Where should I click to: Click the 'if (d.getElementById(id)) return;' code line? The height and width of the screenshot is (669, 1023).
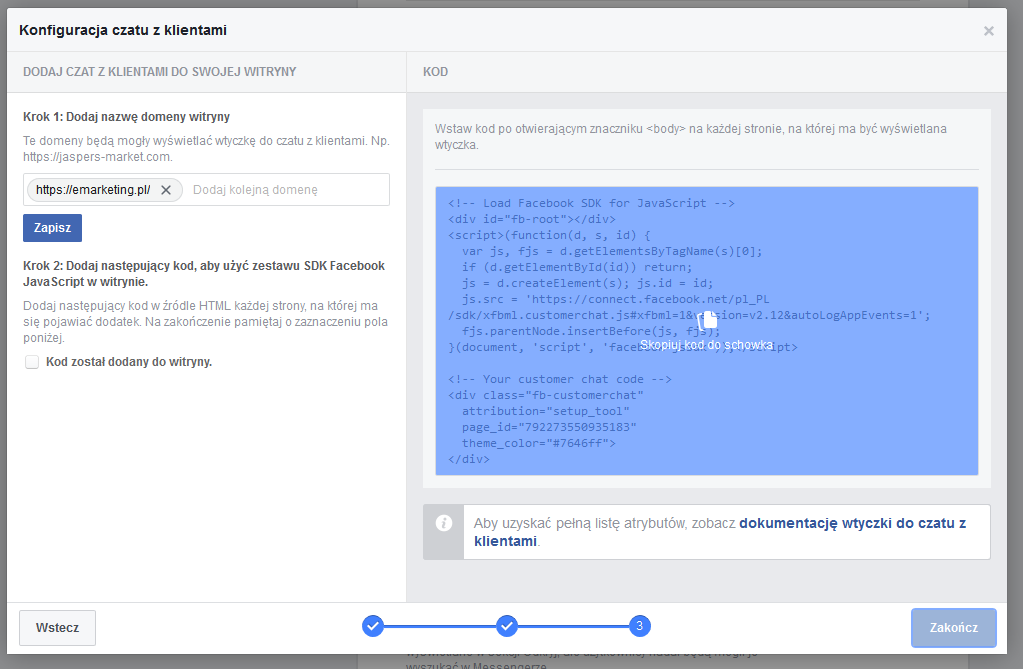pos(577,267)
